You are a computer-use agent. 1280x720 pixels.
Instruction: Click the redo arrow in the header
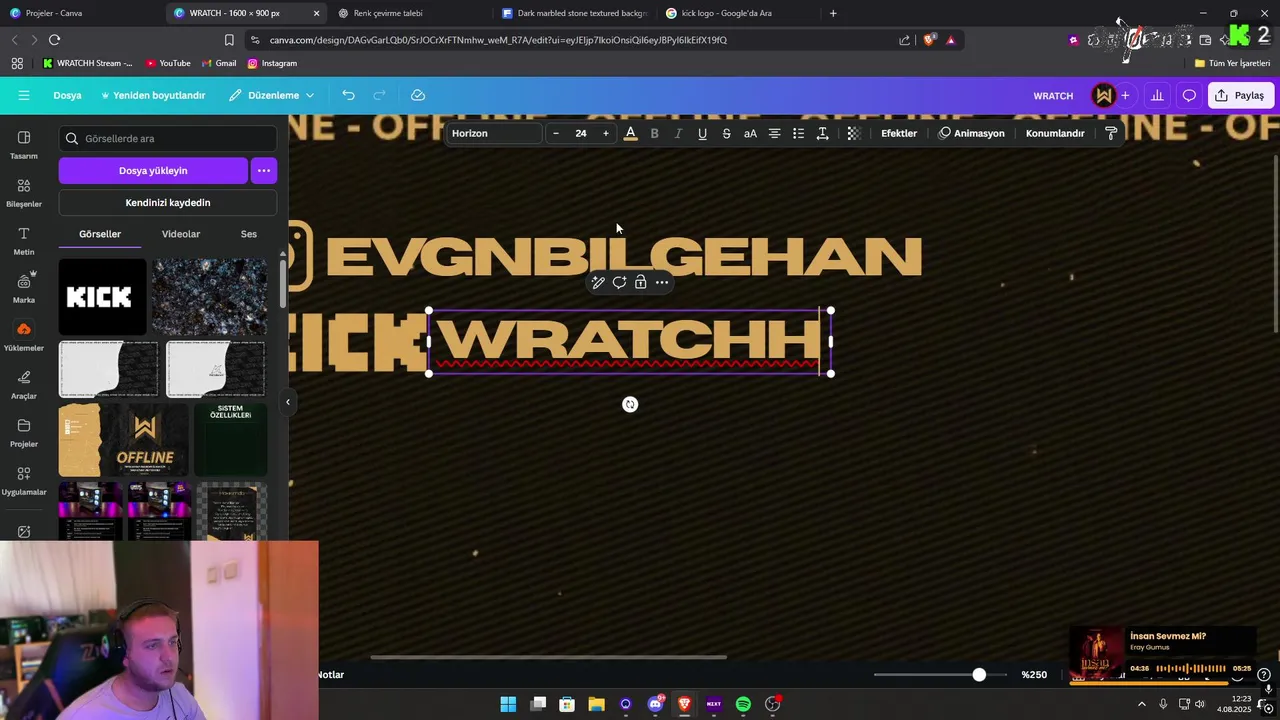pos(379,95)
